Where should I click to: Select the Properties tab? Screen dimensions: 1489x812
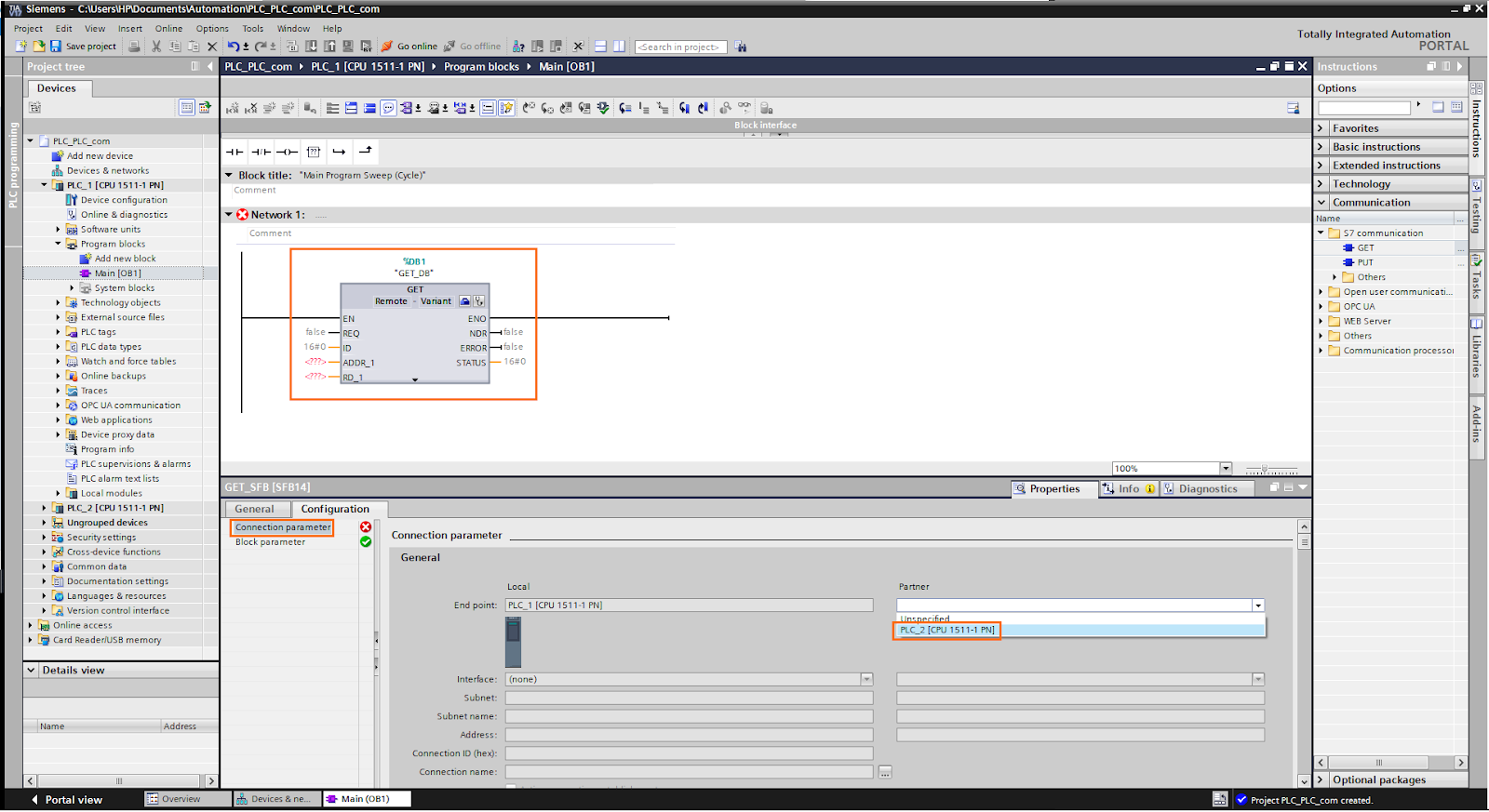click(x=1054, y=488)
